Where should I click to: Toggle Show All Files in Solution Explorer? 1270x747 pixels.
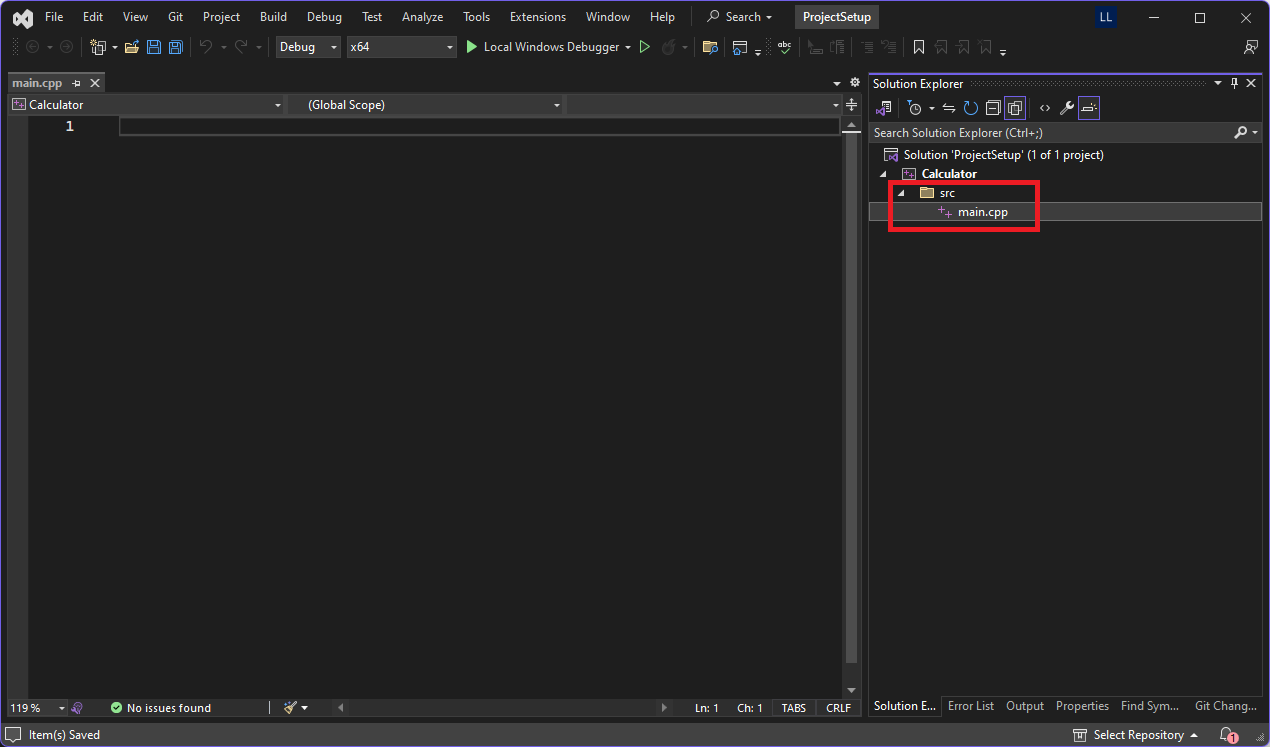point(1015,108)
